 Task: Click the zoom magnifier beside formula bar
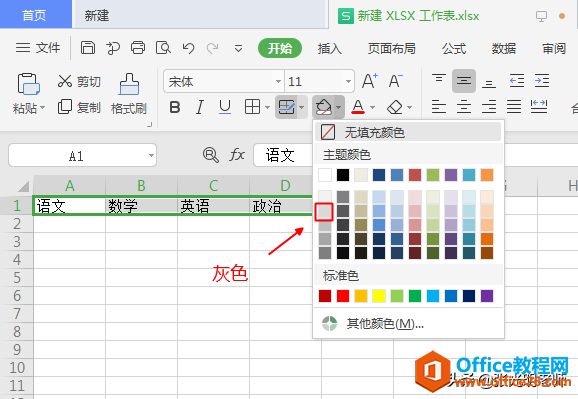click(211, 155)
